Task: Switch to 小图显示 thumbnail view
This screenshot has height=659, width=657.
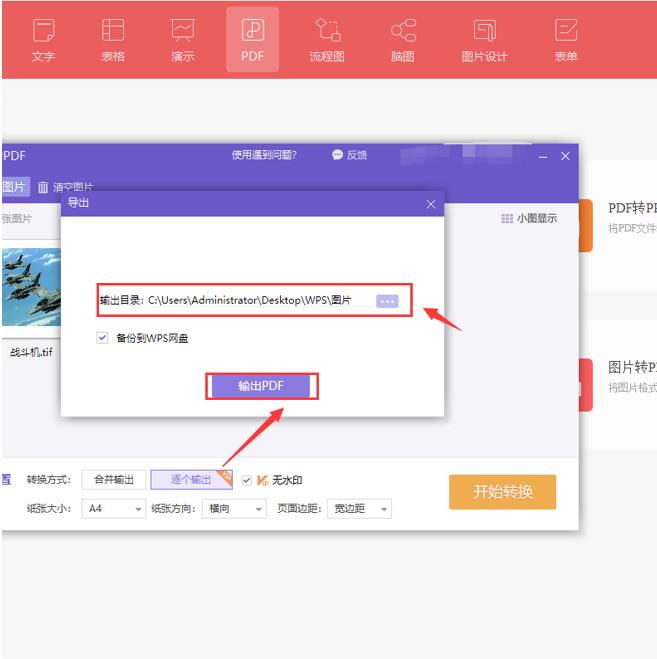Action: tap(529, 218)
